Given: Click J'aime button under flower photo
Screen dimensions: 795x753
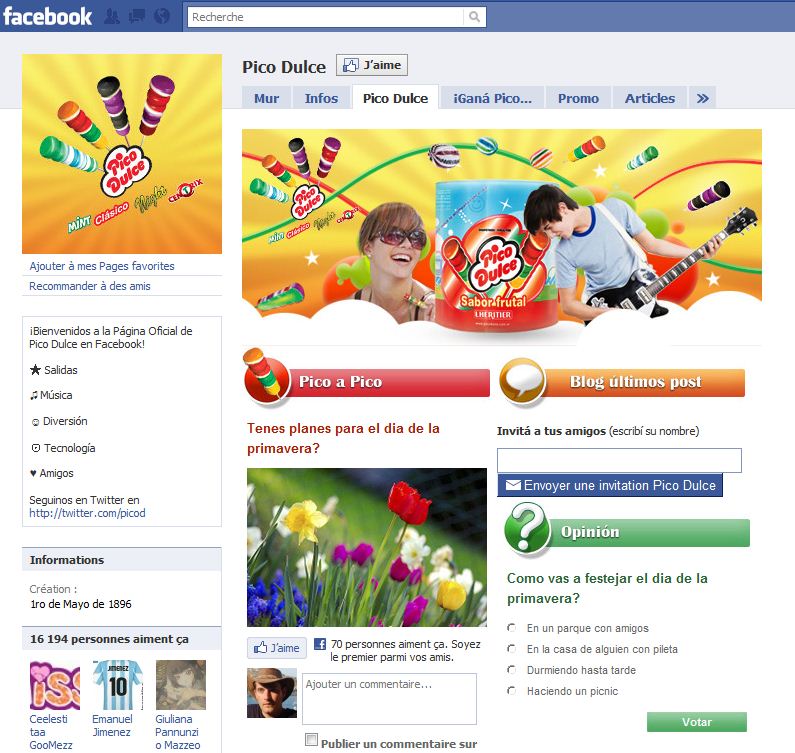Looking at the screenshot, I should [x=277, y=648].
